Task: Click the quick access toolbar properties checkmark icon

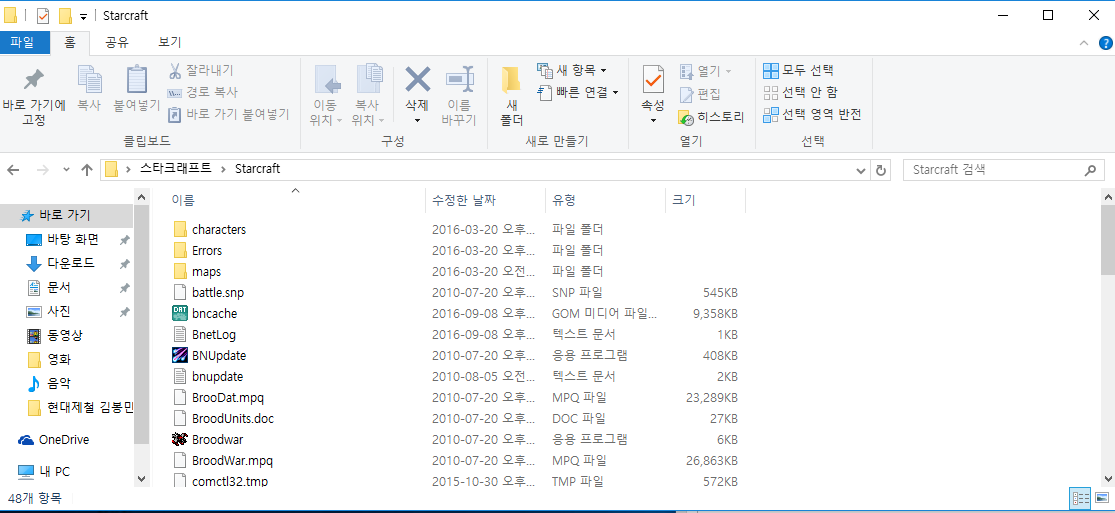Action: (x=43, y=16)
